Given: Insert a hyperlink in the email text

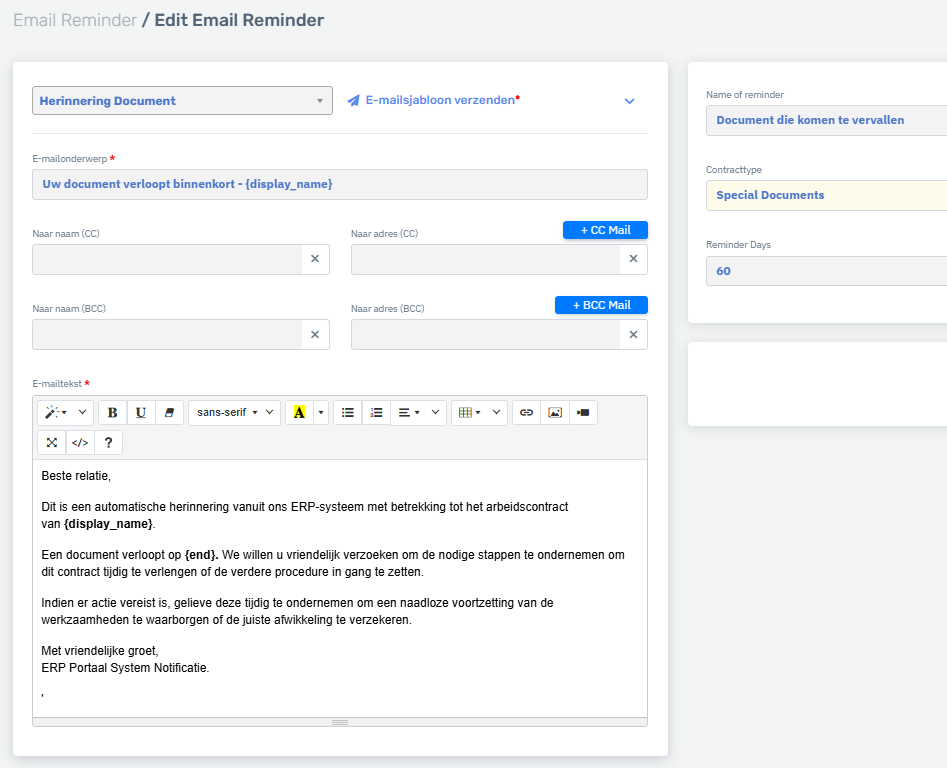Looking at the screenshot, I should coord(526,412).
